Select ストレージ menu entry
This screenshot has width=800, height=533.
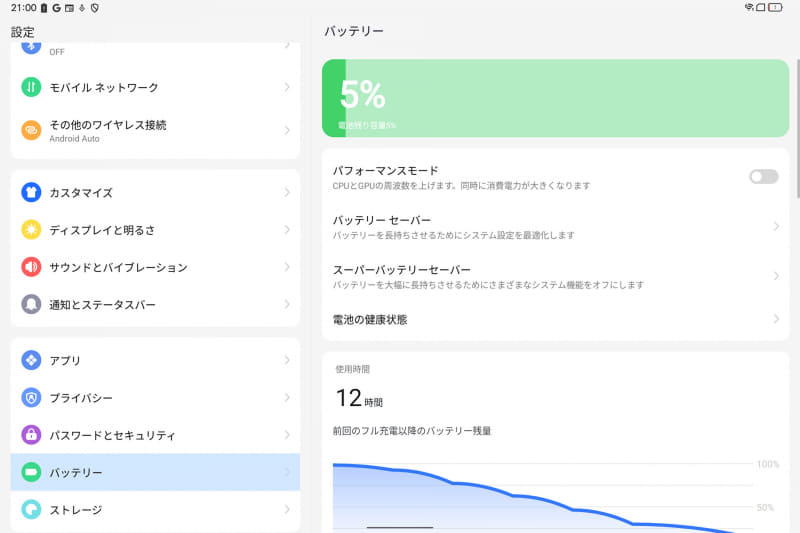(155, 510)
